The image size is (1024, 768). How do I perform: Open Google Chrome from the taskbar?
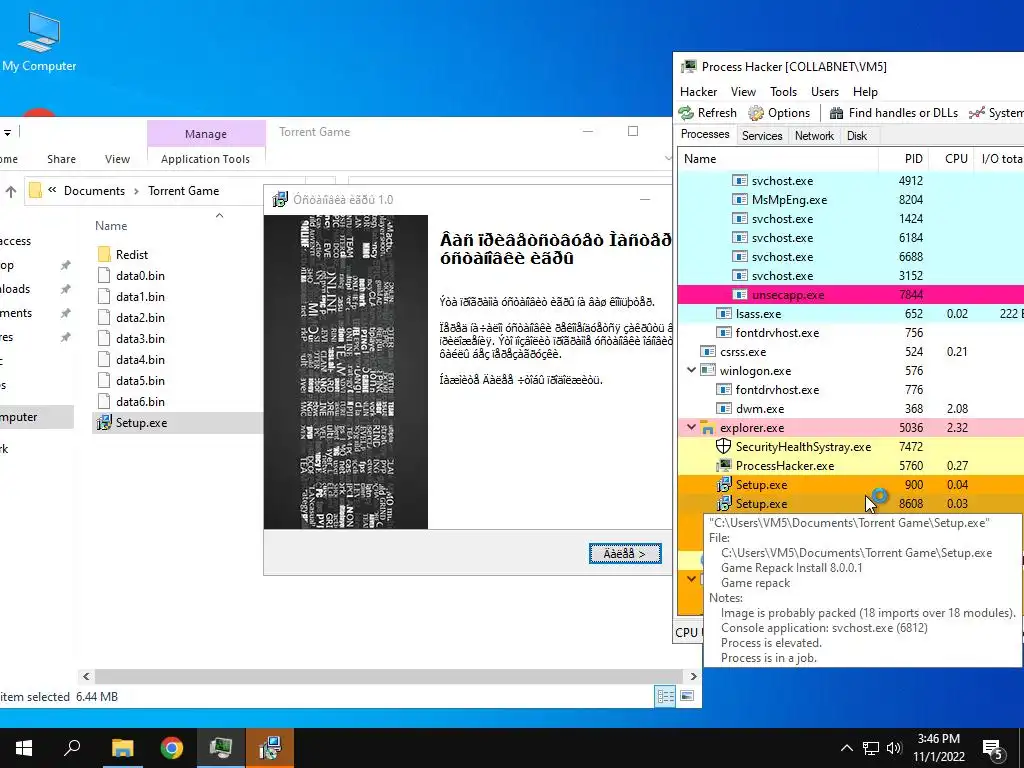point(172,748)
